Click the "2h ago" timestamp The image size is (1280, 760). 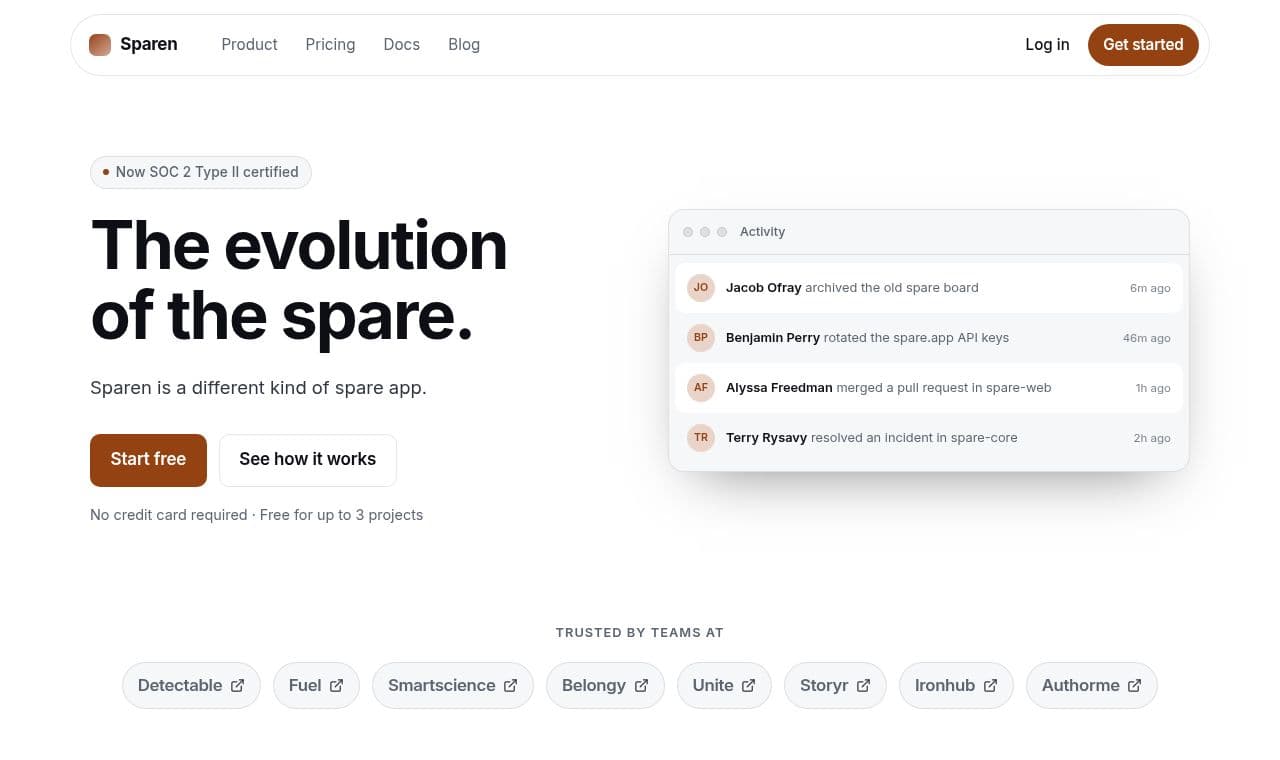(x=1152, y=438)
